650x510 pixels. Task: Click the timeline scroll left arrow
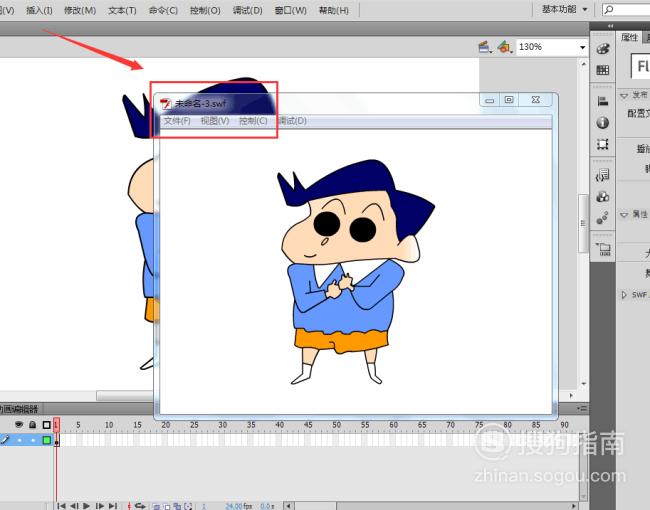(289, 506)
